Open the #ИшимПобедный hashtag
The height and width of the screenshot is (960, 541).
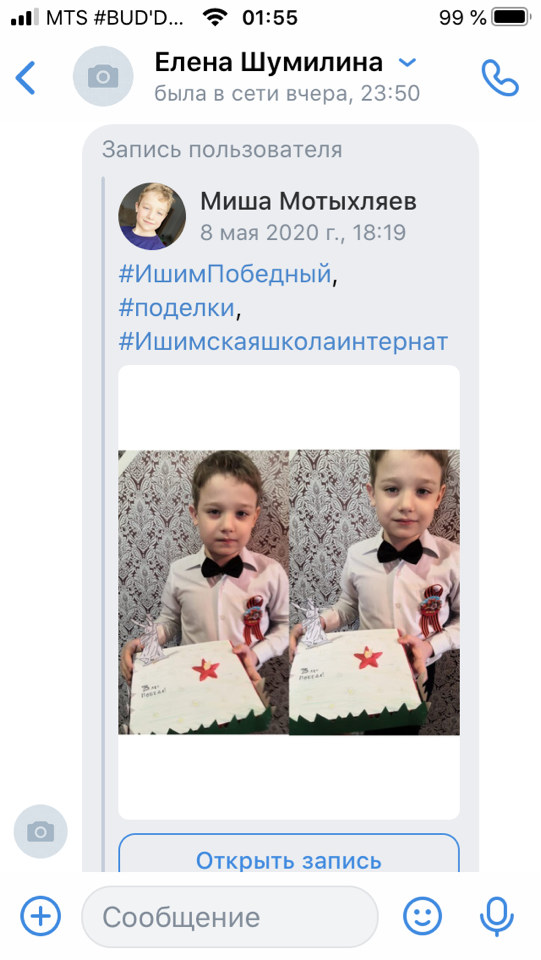coord(225,273)
